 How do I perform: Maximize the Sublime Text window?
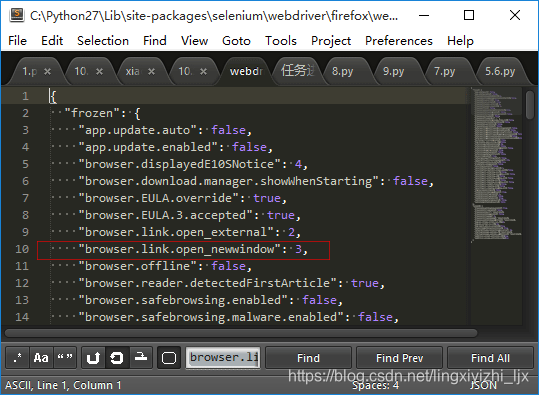click(x=469, y=15)
